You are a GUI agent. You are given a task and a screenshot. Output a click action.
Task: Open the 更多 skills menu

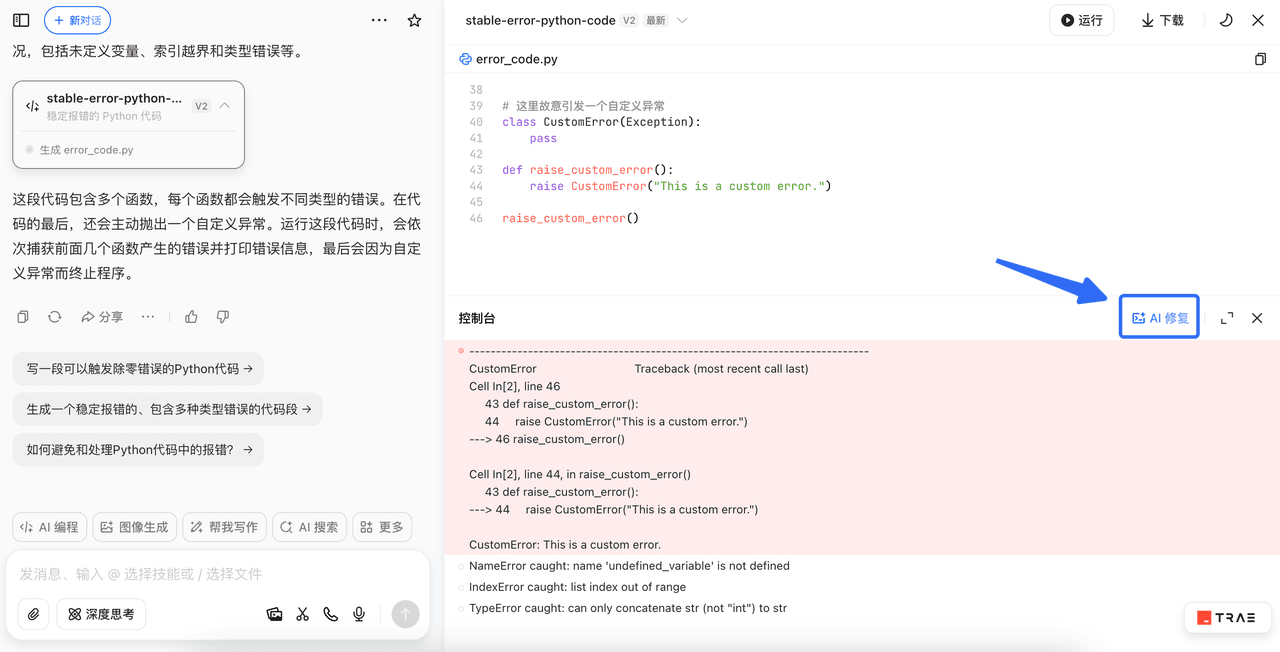tap(382, 527)
